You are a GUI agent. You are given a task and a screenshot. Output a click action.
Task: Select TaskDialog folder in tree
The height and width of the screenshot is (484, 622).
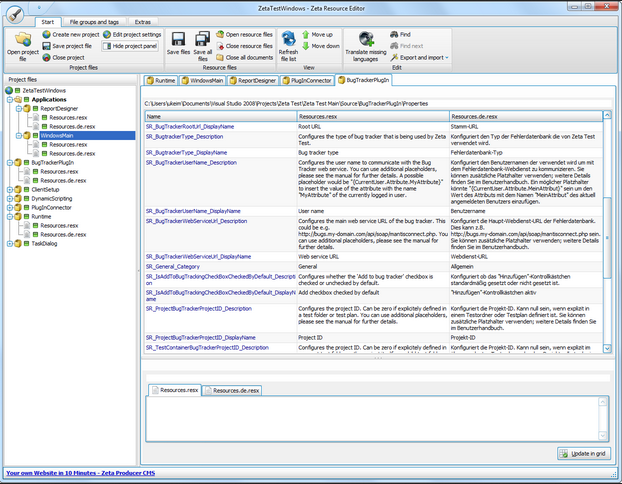44,244
